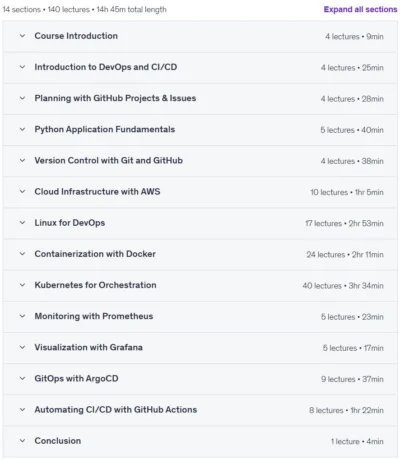This screenshot has width=400, height=460.
Task: Expand the Course Introduction section chevron
Action: [22, 36]
